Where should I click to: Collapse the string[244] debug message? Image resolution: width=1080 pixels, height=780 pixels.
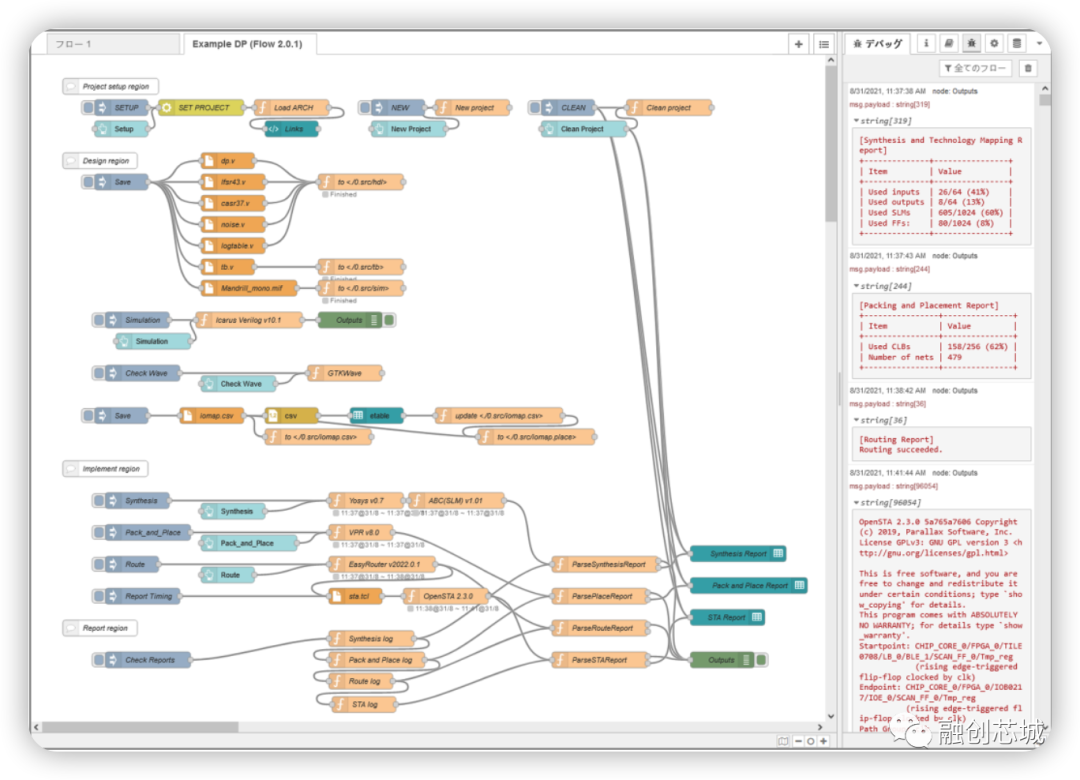point(856,285)
